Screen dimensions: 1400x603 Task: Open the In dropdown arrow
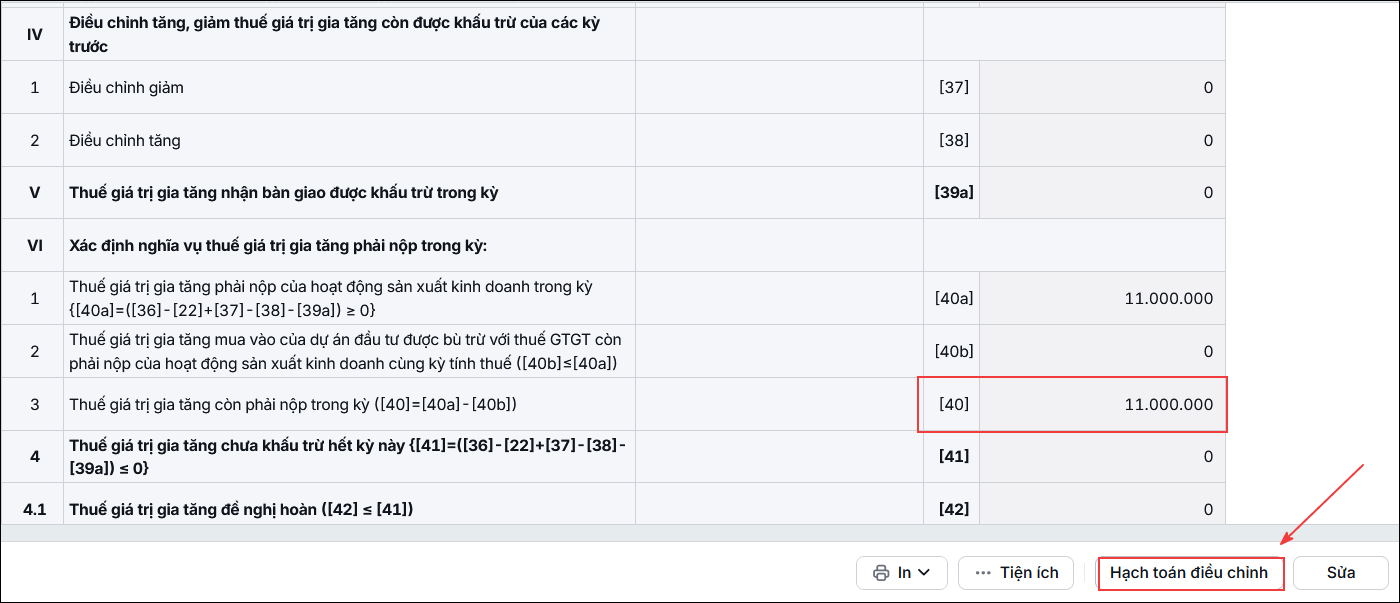[925, 573]
